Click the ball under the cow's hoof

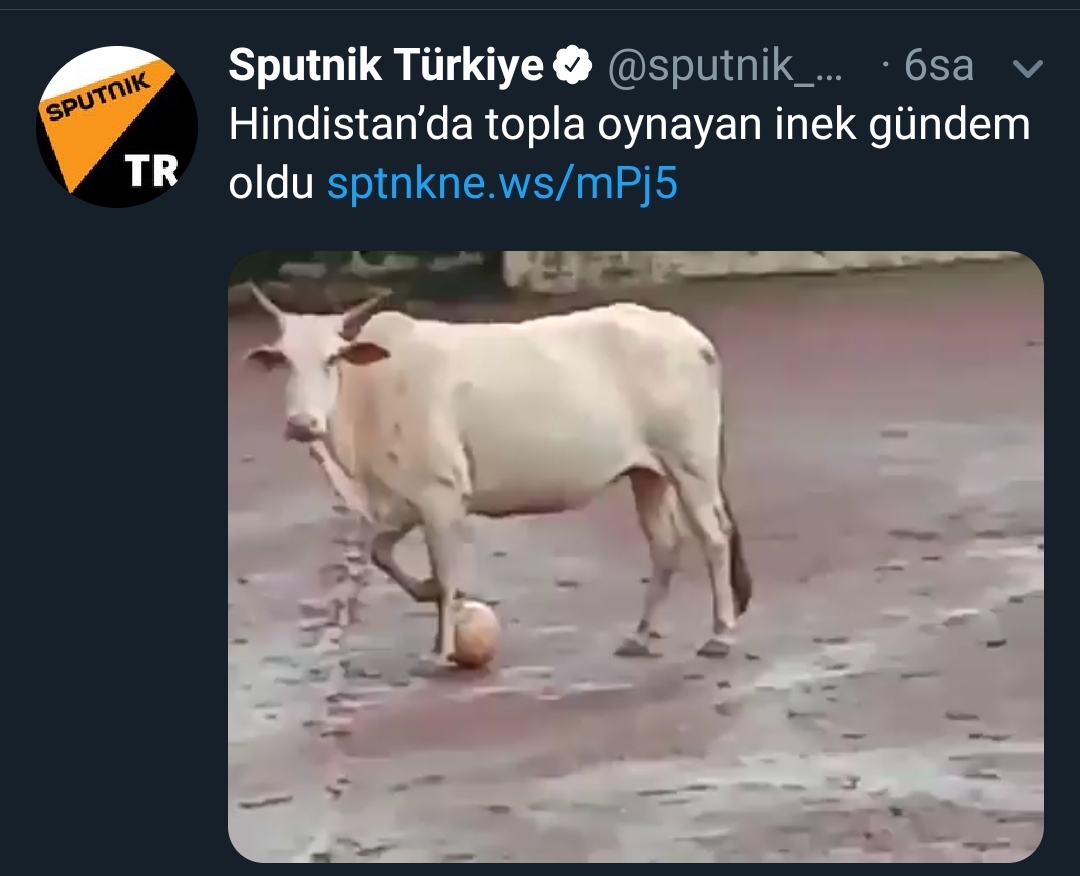click(476, 634)
